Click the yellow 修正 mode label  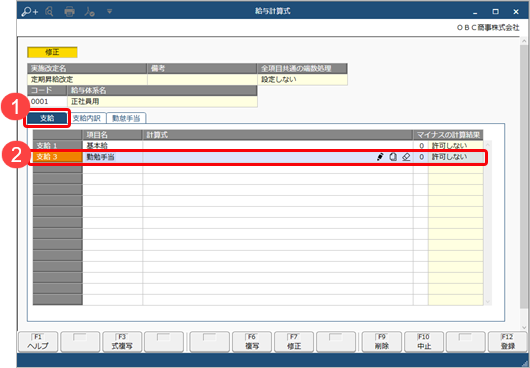tap(52, 52)
